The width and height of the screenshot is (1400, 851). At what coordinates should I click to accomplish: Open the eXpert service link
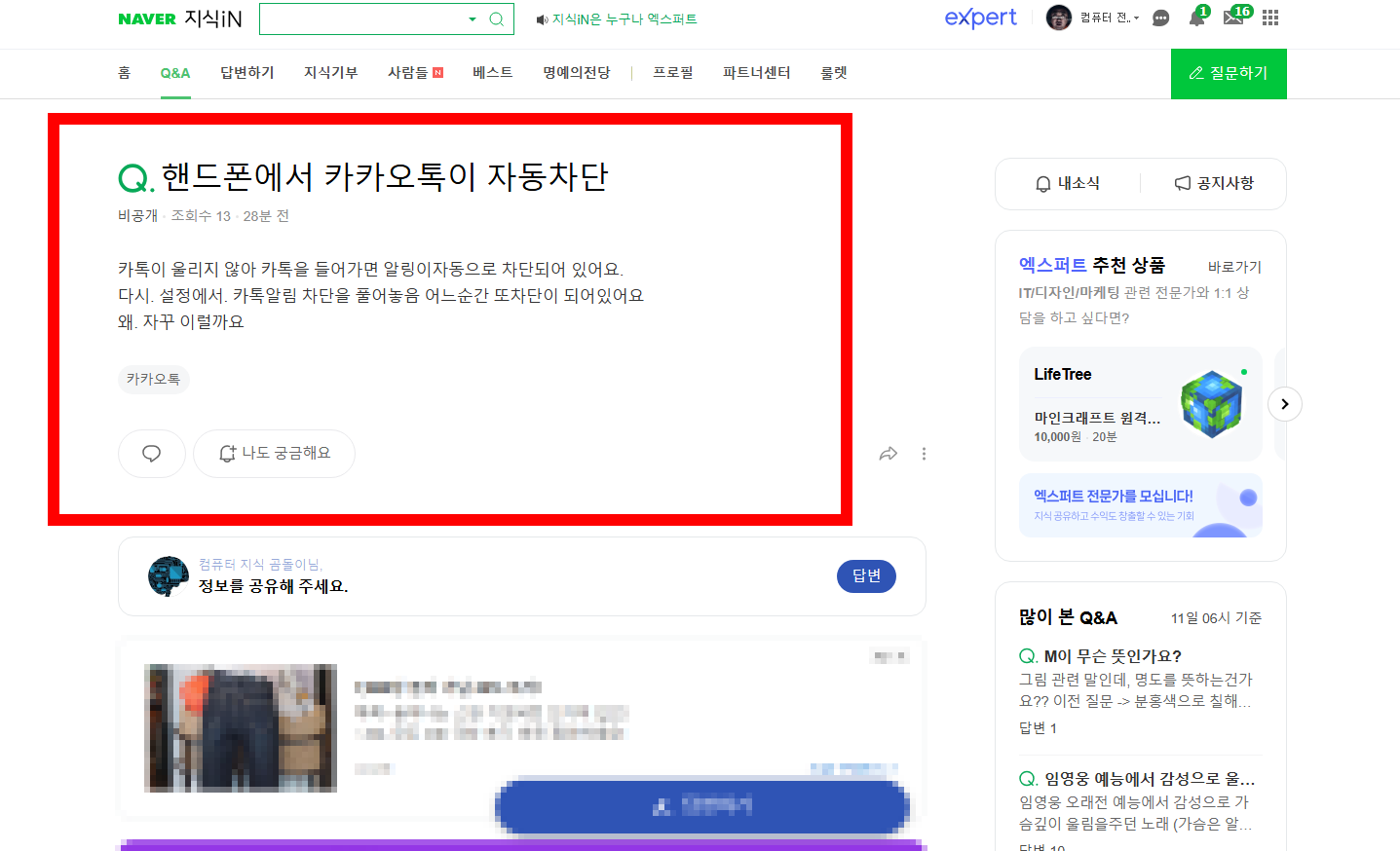point(980,18)
